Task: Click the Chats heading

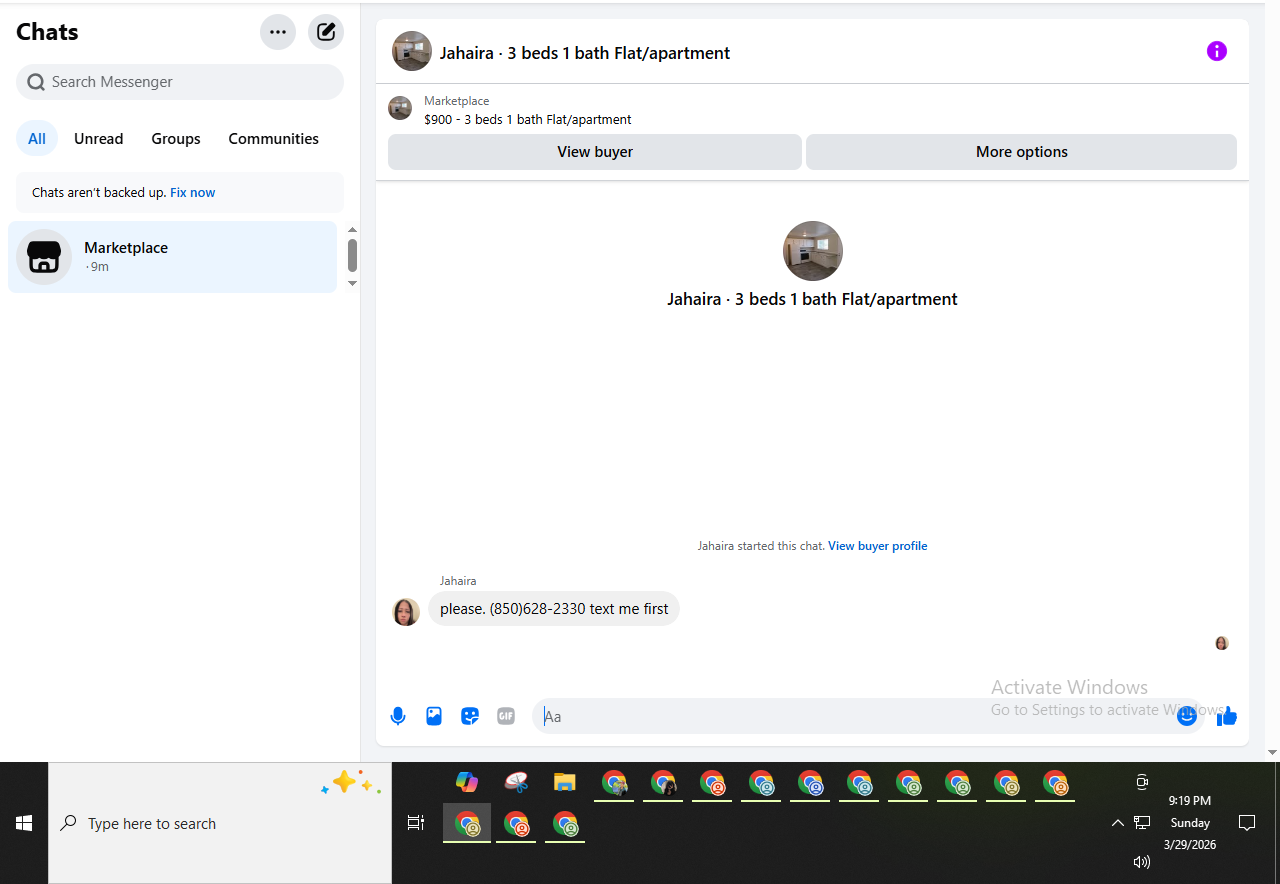Action: [x=47, y=32]
